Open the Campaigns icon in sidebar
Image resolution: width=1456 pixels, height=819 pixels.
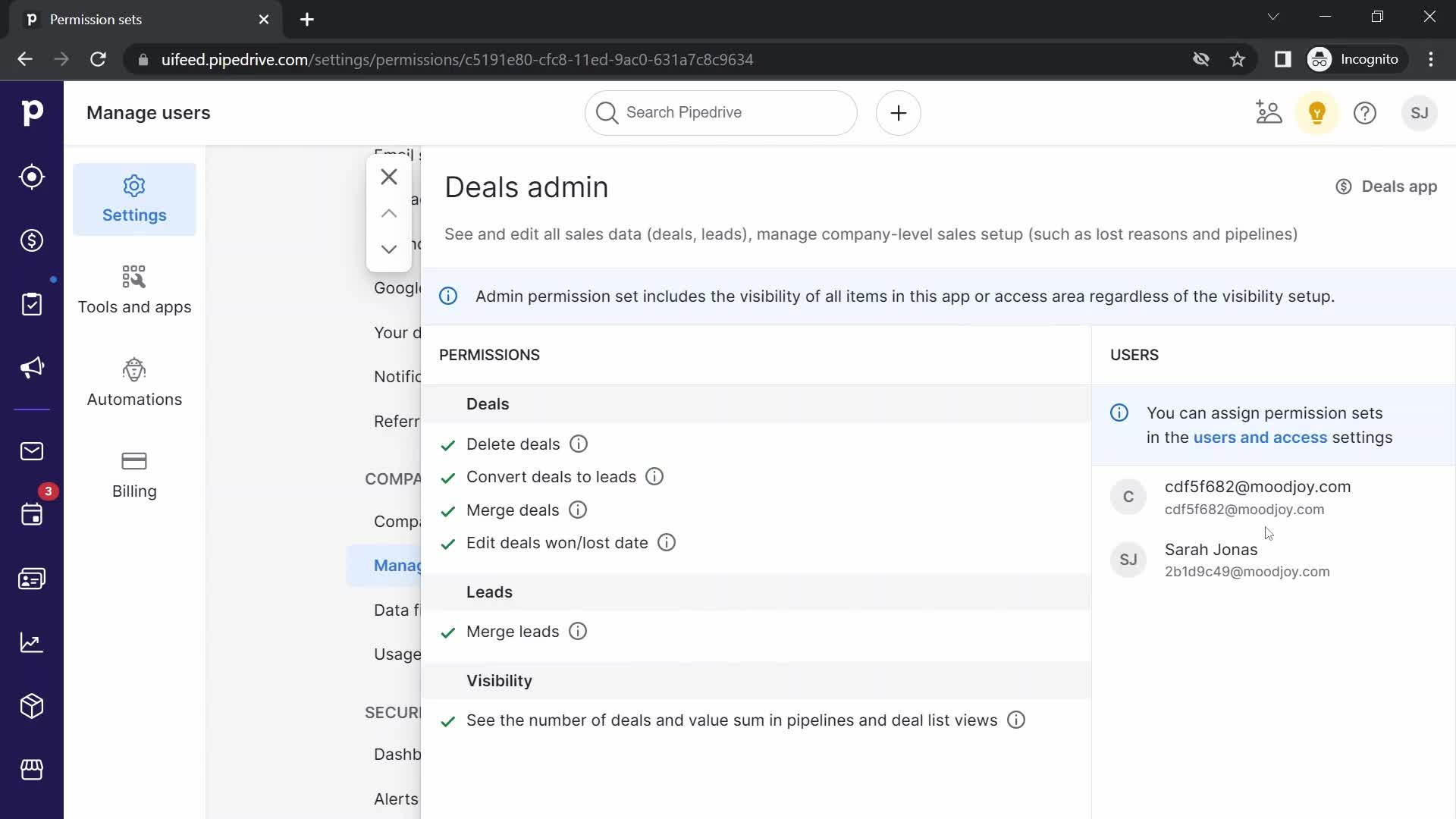pos(32,367)
